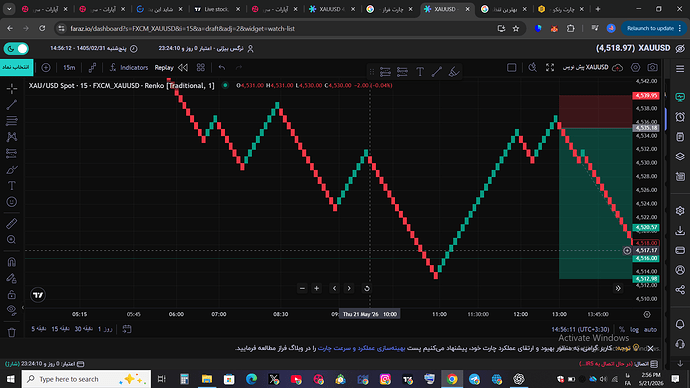Image resolution: width=690 pixels, height=388 pixels.
Task: Collapse the left drawing toolbar arrow
Action: (x=23, y=307)
